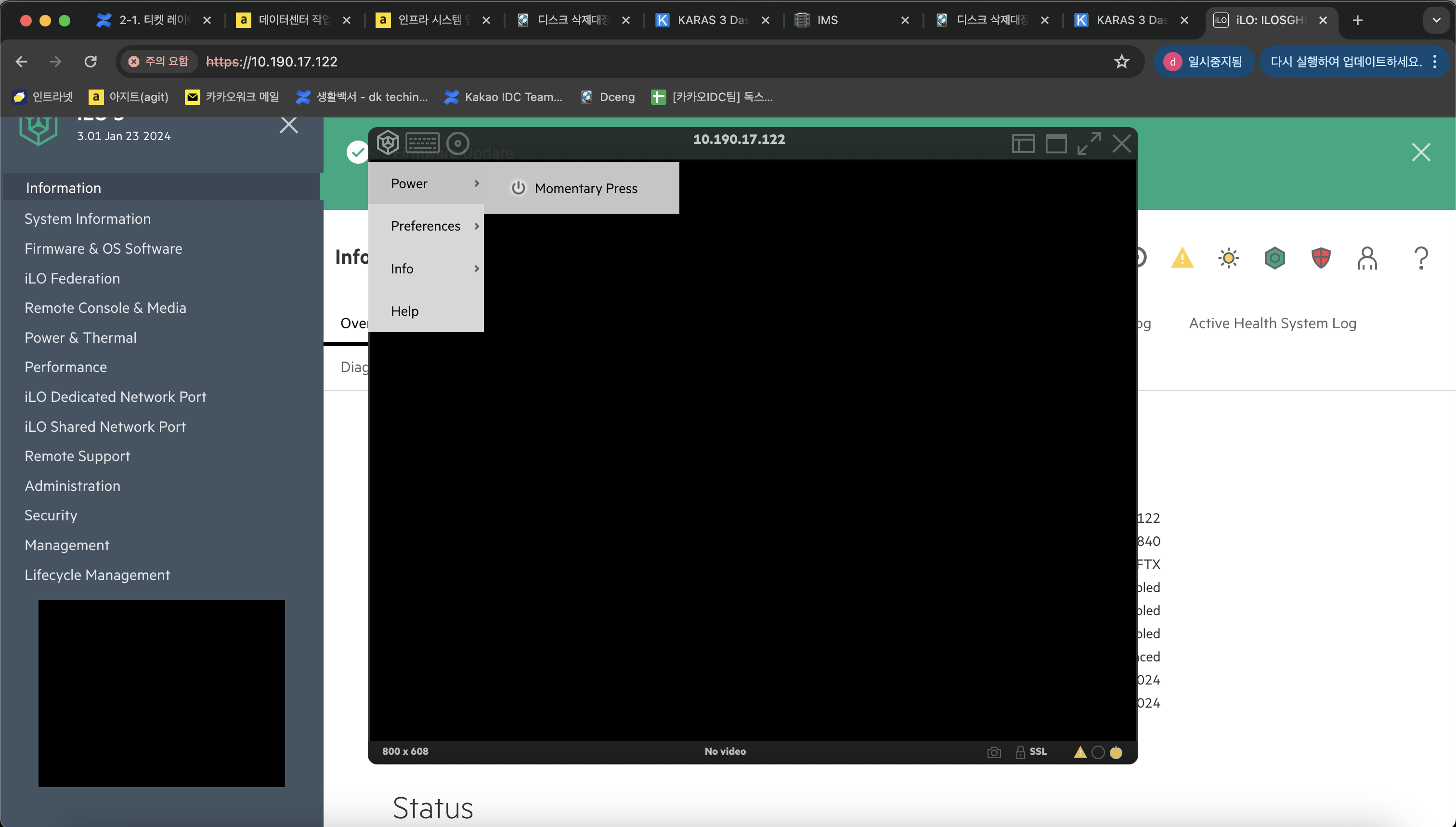1456x827 pixels.
Task: Click the green iLO hexagon status icon
Action: tap(1275, 258)
